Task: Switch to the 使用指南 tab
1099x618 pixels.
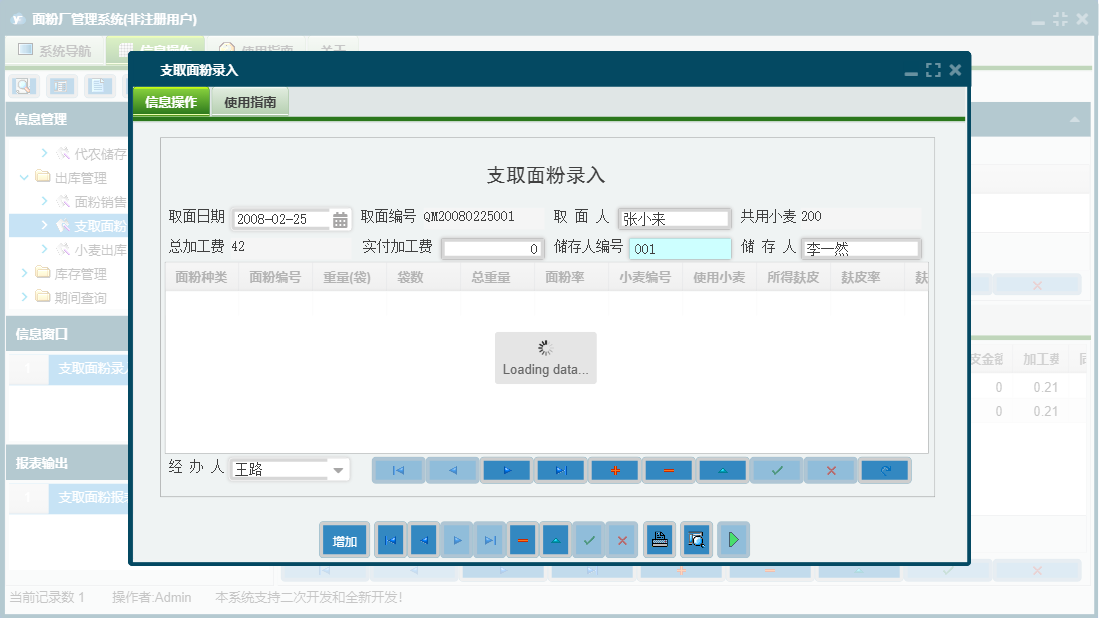Action: pyautogui.click(x=249, y=101)
